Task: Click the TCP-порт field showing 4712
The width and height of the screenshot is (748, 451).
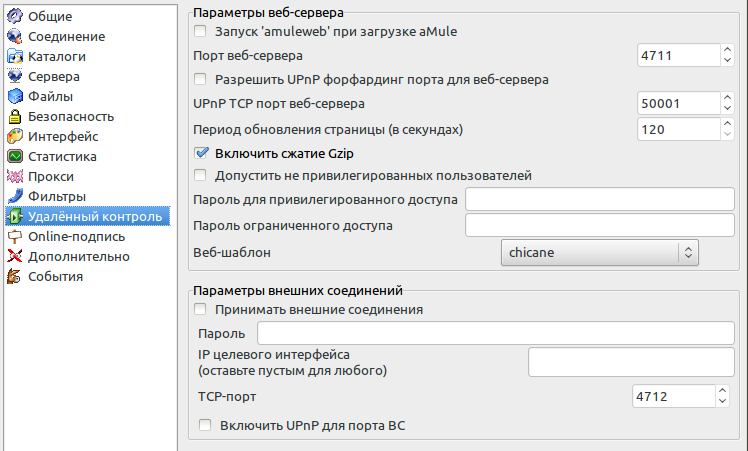Action: [x=674, y=396]
